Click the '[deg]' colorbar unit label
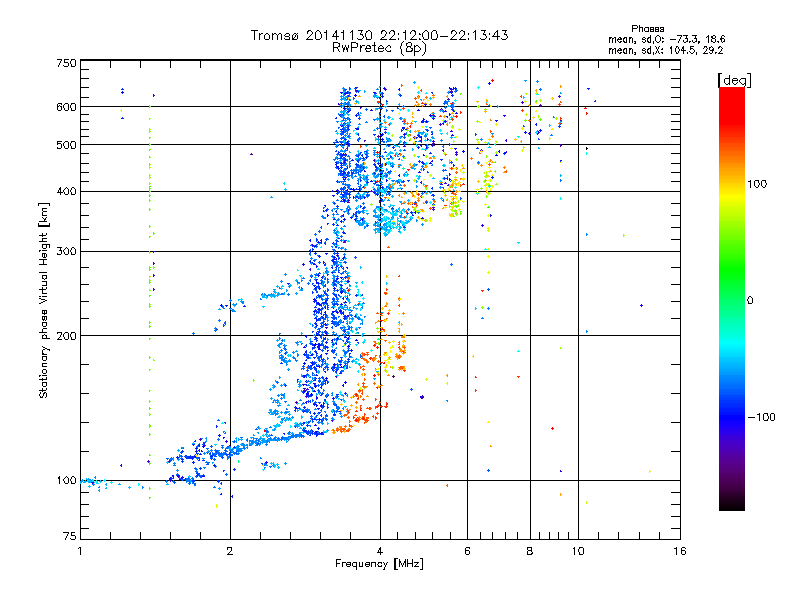The width and height of the screenshot is (800, 600). [x=734, y=80]
